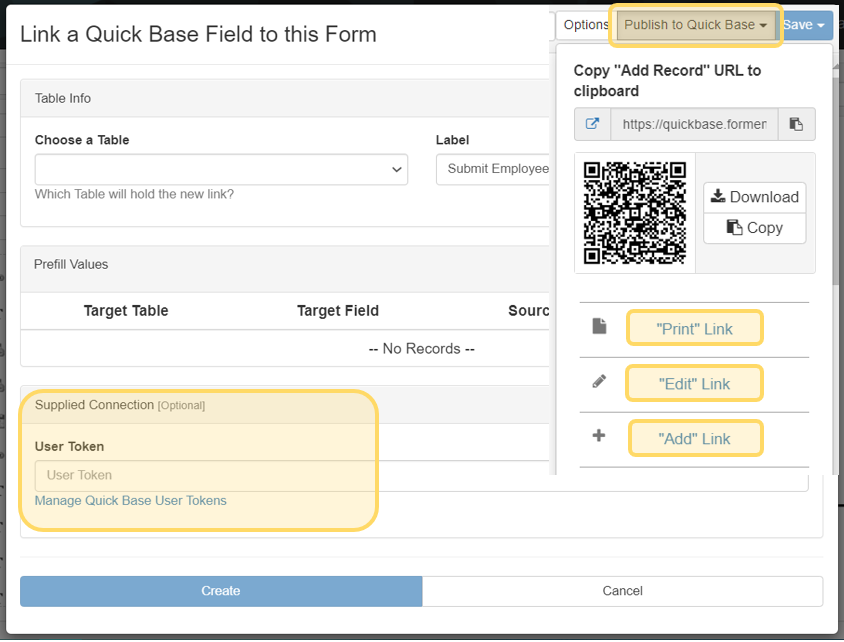Viewport: 844px width, 642px height.
Task: Open the Save dropdown button
Action: coord(805,25)
